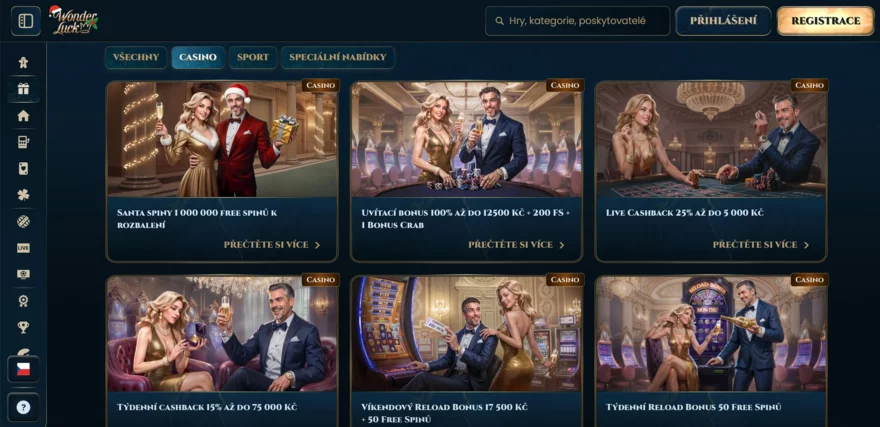Open the sports ball icon in sidebar

(23, 221)
